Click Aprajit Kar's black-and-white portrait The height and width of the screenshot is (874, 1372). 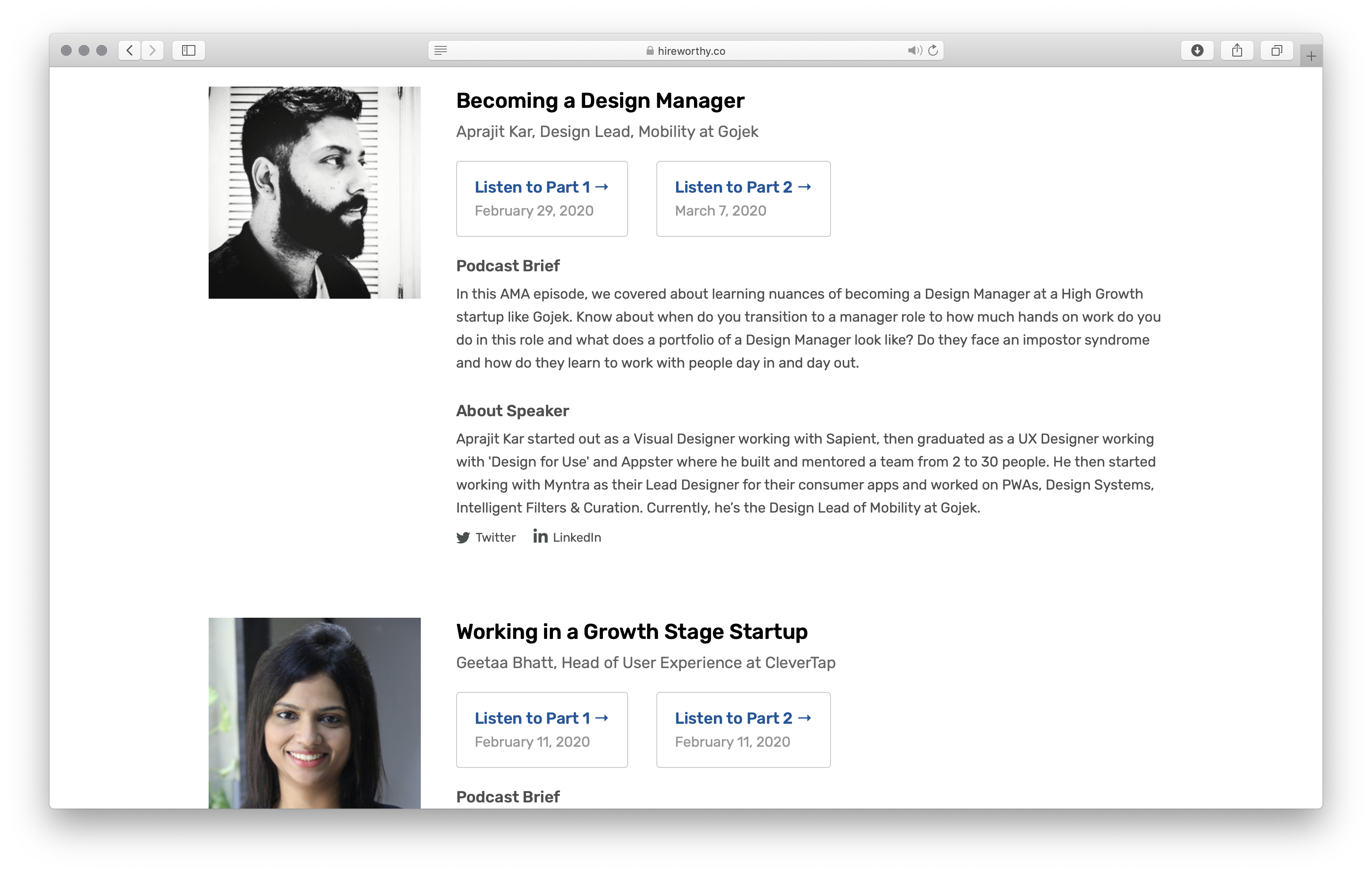click(x=315, y=193)
